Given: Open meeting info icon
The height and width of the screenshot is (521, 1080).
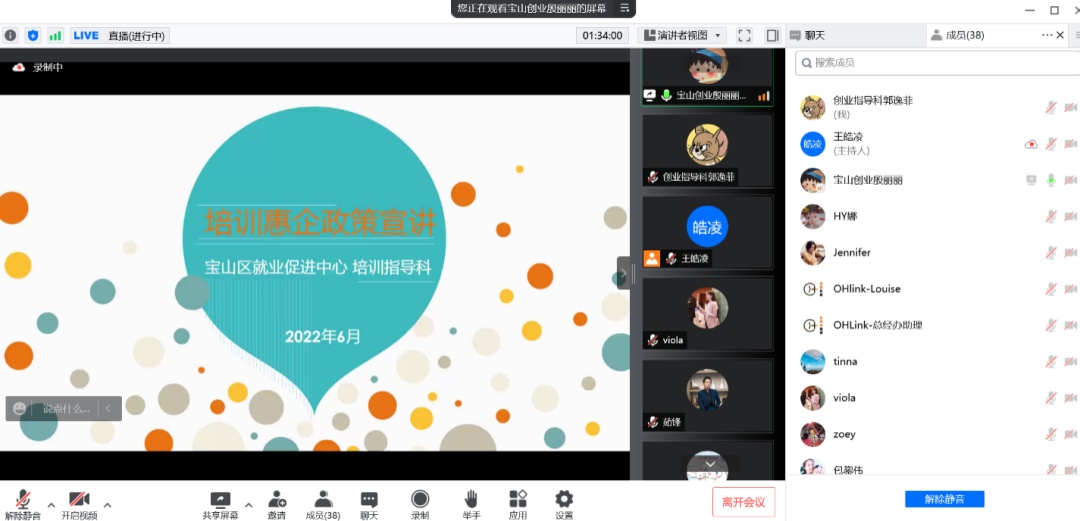Looking at the screenshot, I should (x=10, y=35).
